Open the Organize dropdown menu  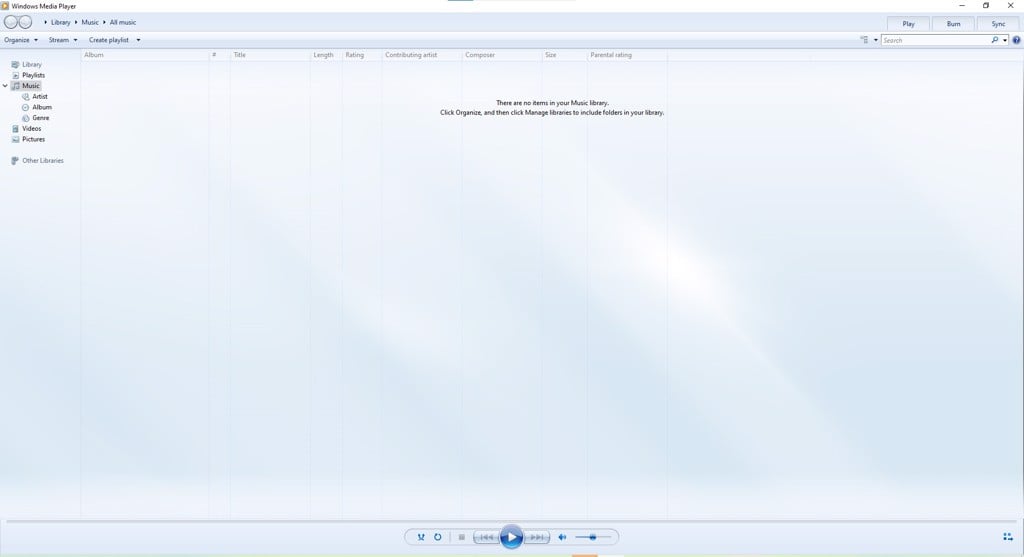coord(21,40)
